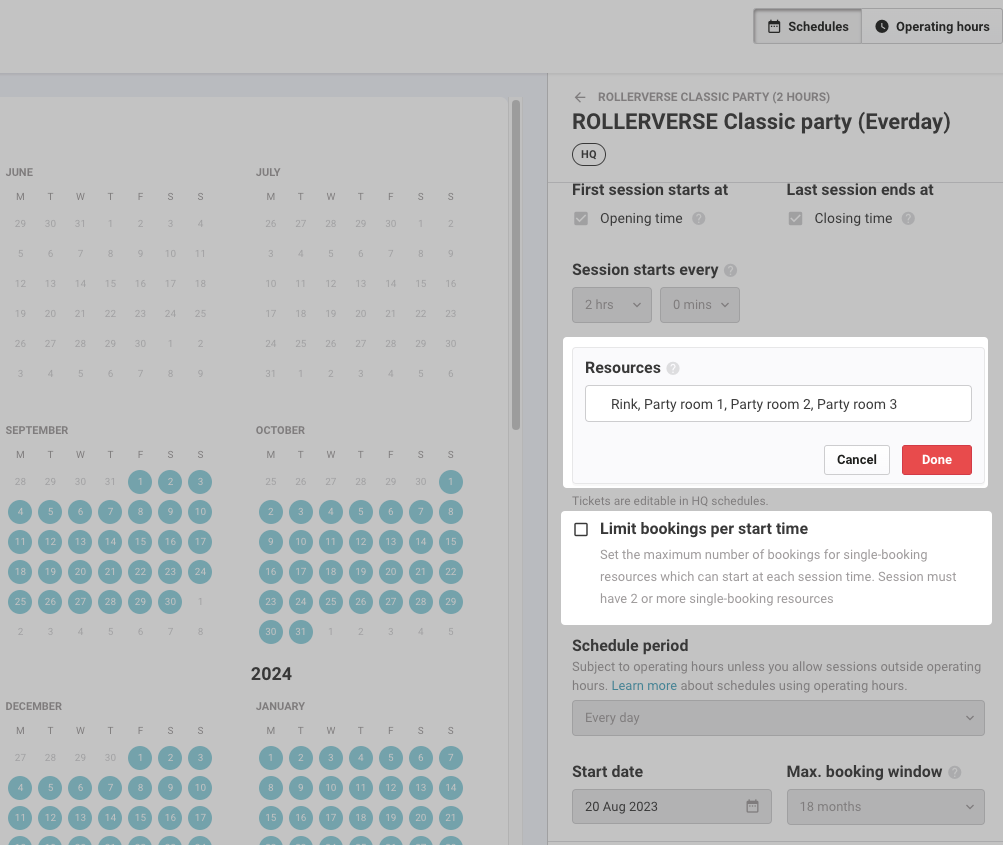
Task: Click the Resources field listing party rooms
Action: (x=778, y=404)
